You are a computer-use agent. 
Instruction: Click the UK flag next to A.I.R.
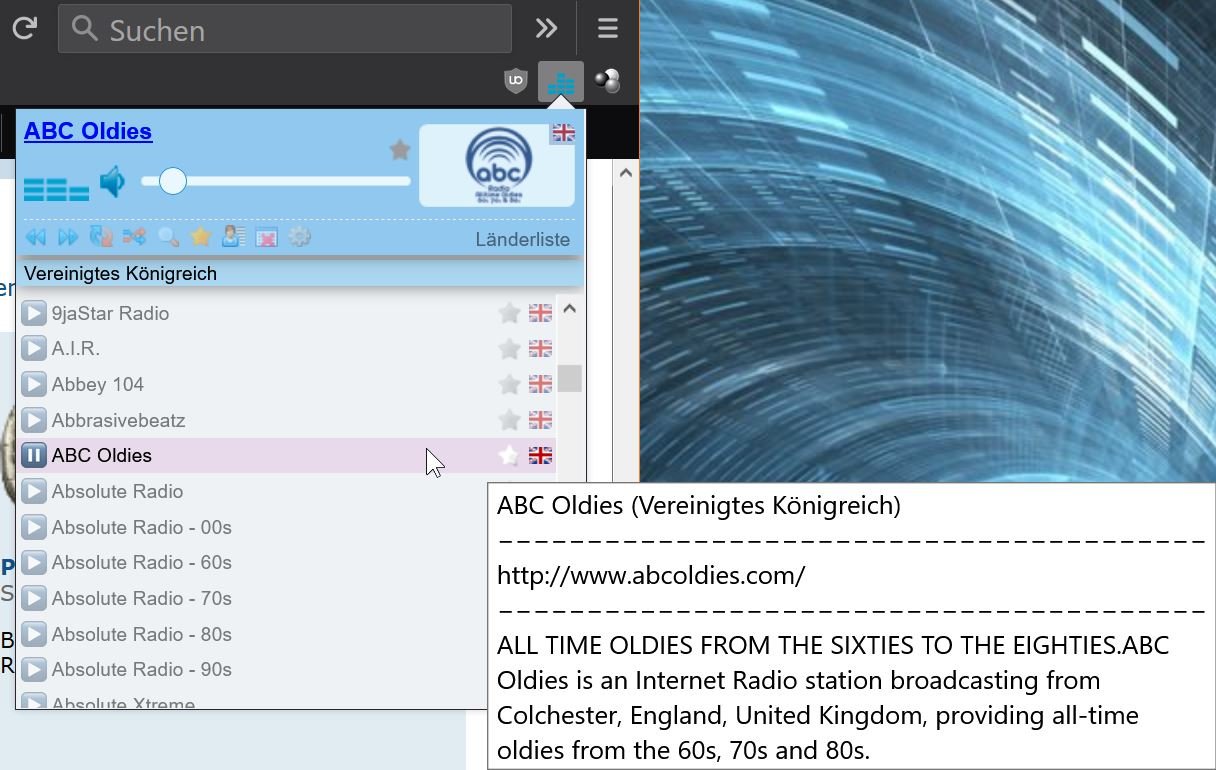pyautogui.click(x=540, y=348)
